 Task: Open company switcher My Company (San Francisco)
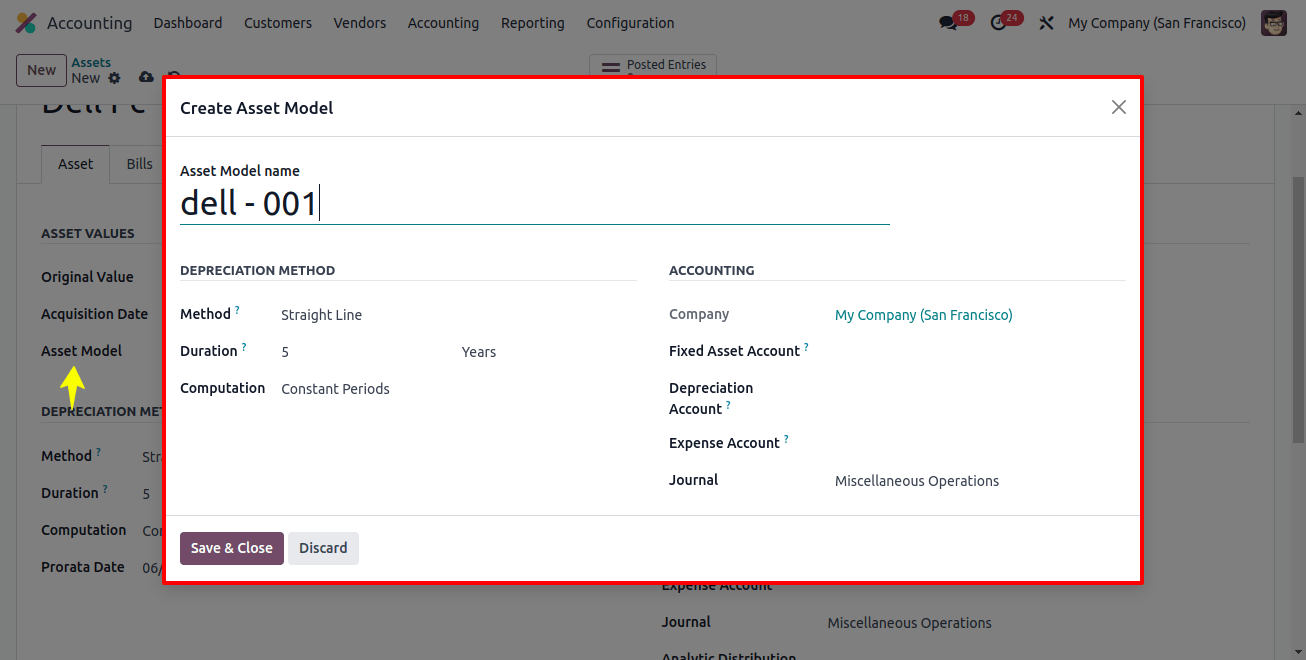(x=1157, y=23)
